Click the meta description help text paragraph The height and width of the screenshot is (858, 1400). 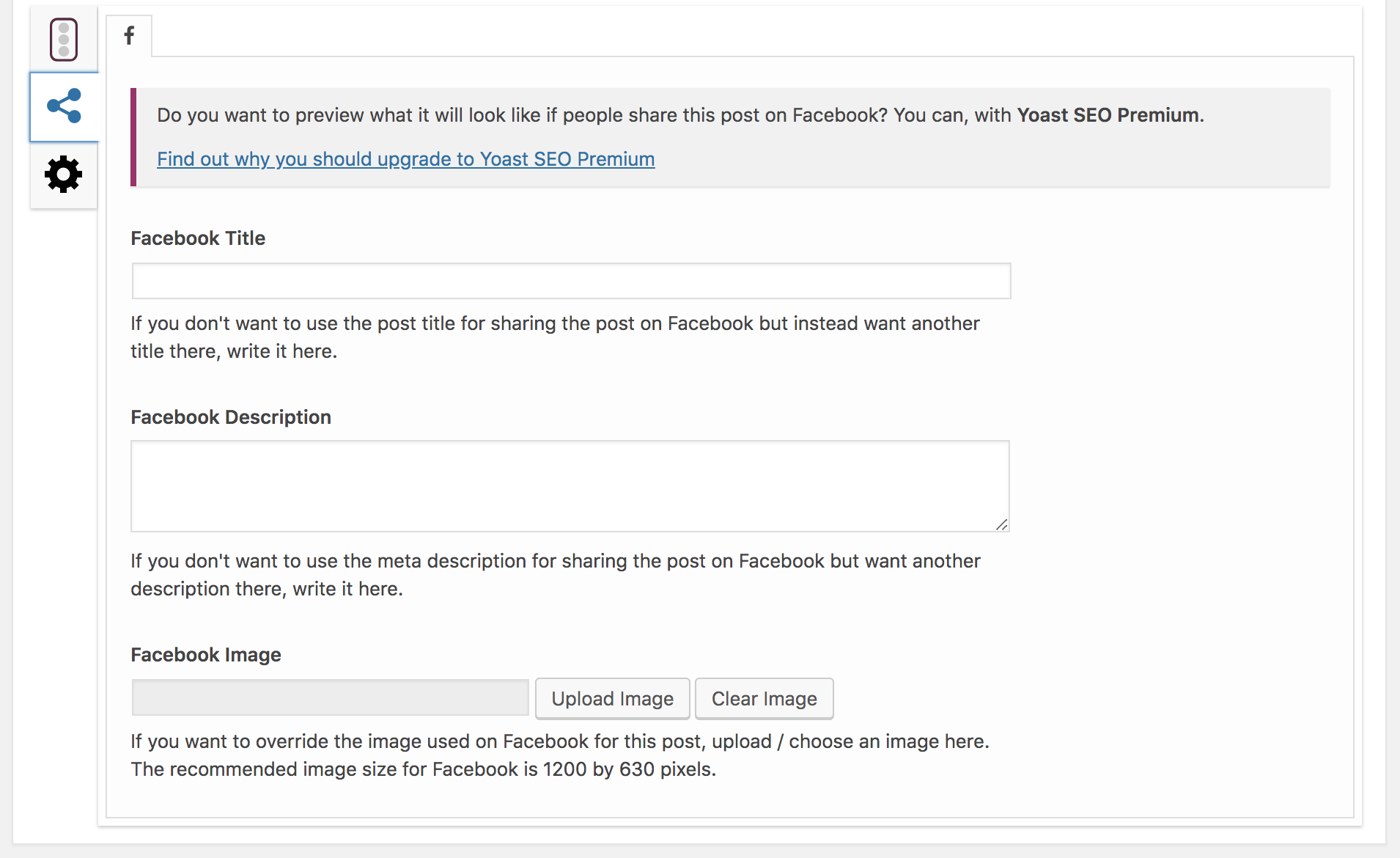556,575
